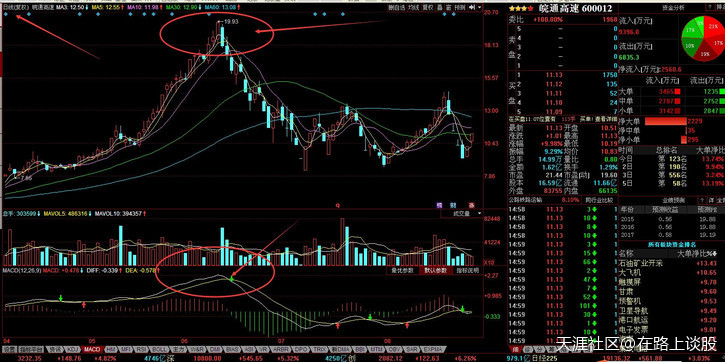Click the arrow icon in chart toolbar
Viewport: 725px width, 362px height.
(x=472, y=7)
